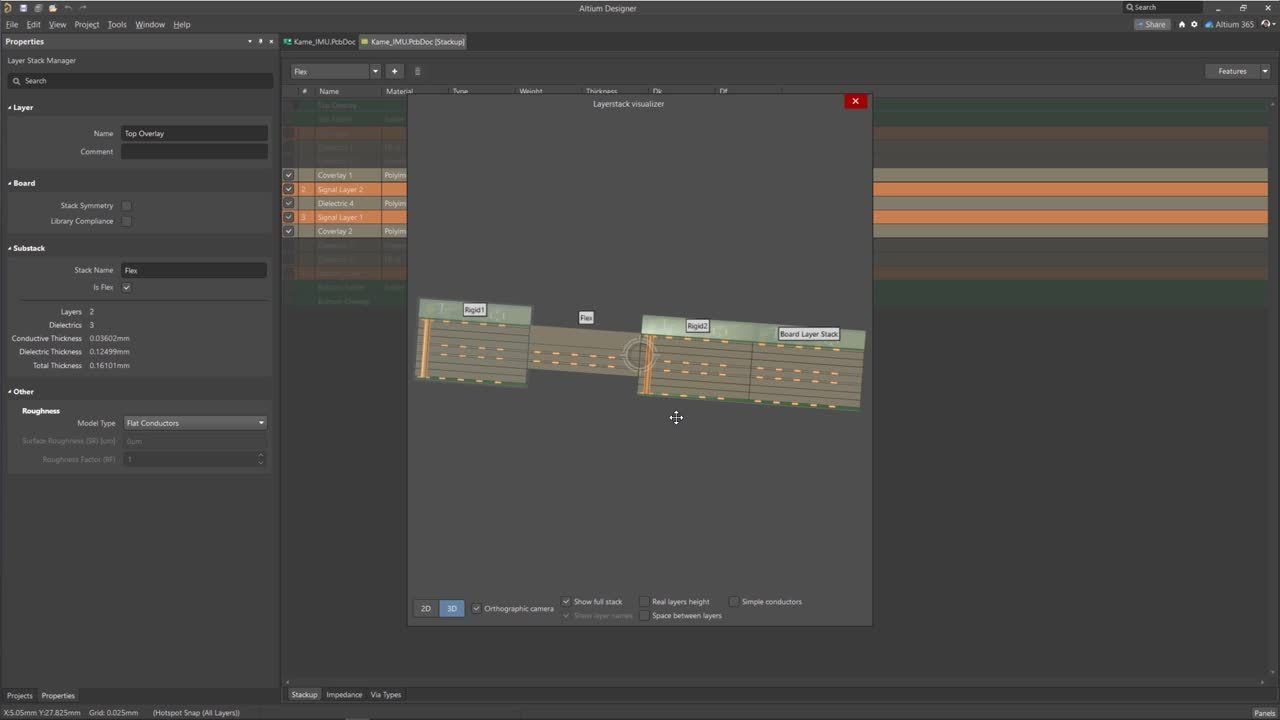
Task: Open settings via the gear icon
Action: [1194, 24]
